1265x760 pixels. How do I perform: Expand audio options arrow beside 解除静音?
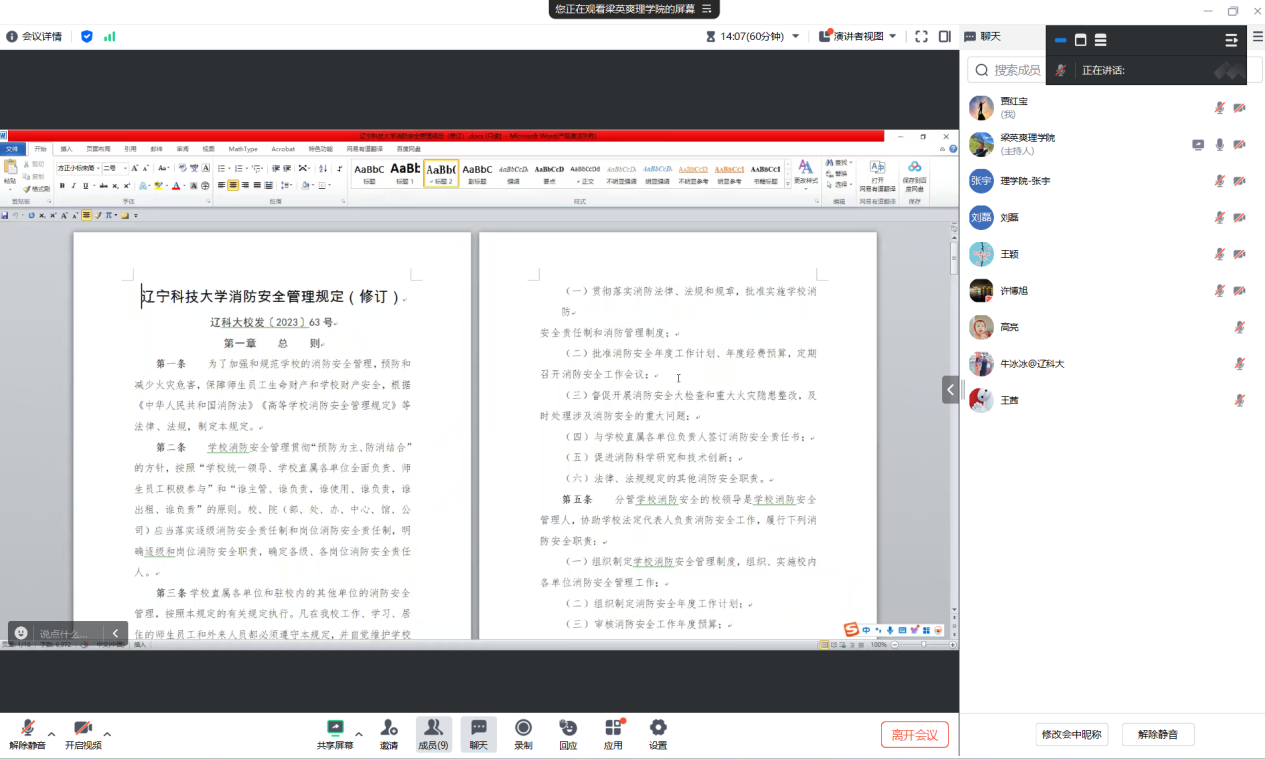click(52, 734)
